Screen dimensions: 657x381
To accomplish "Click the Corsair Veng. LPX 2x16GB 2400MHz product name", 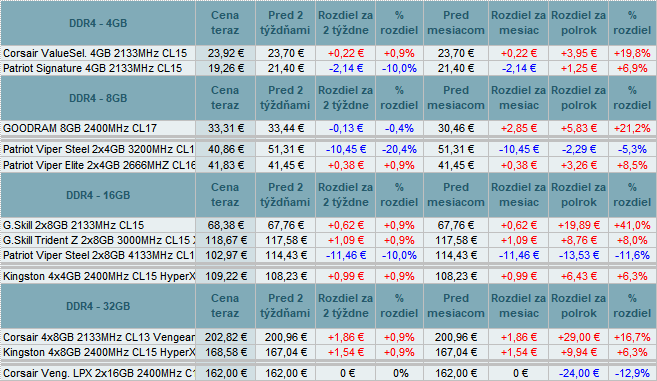I will tap(98, 373).
